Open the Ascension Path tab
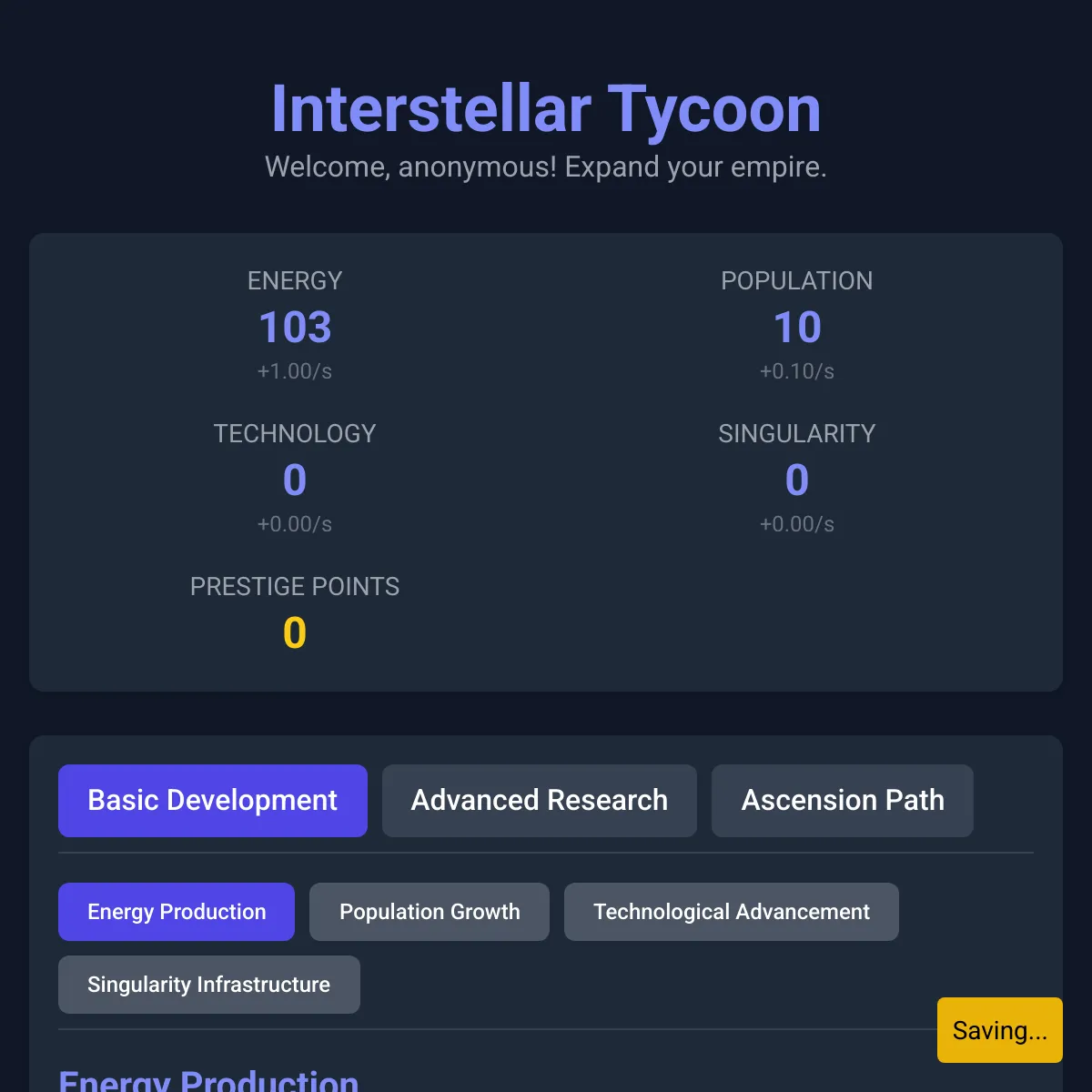The width and height of the screenshot is (1092, 1092). (x=842, y=801)
